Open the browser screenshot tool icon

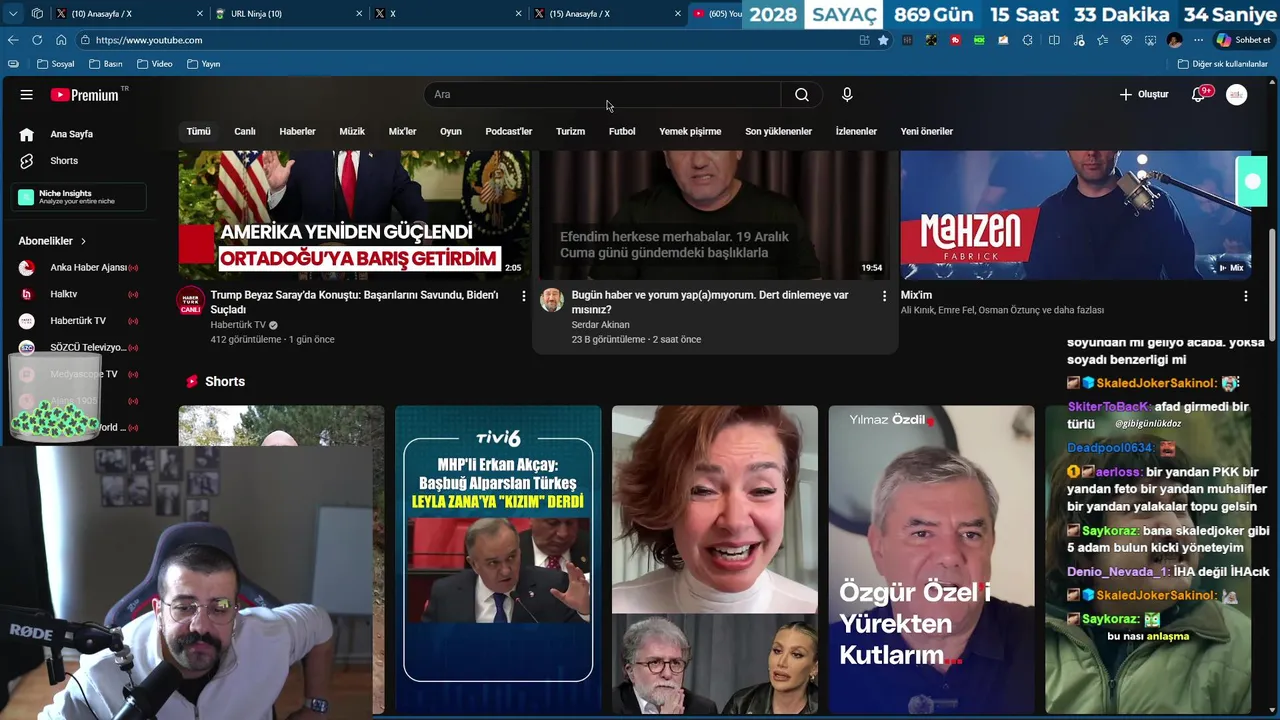(1150, 40)
